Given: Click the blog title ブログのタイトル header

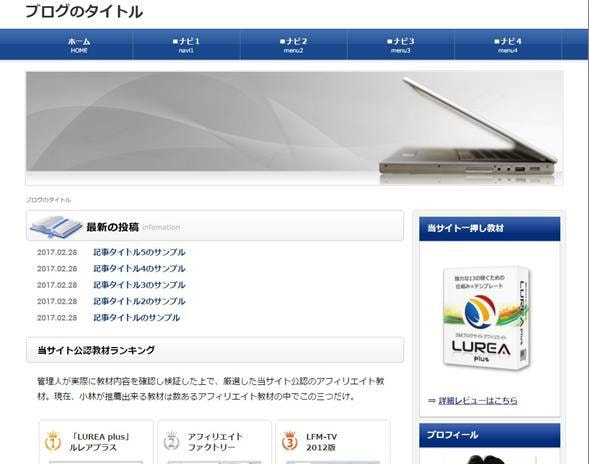Looking at the screenshot, I should point(84,12).
